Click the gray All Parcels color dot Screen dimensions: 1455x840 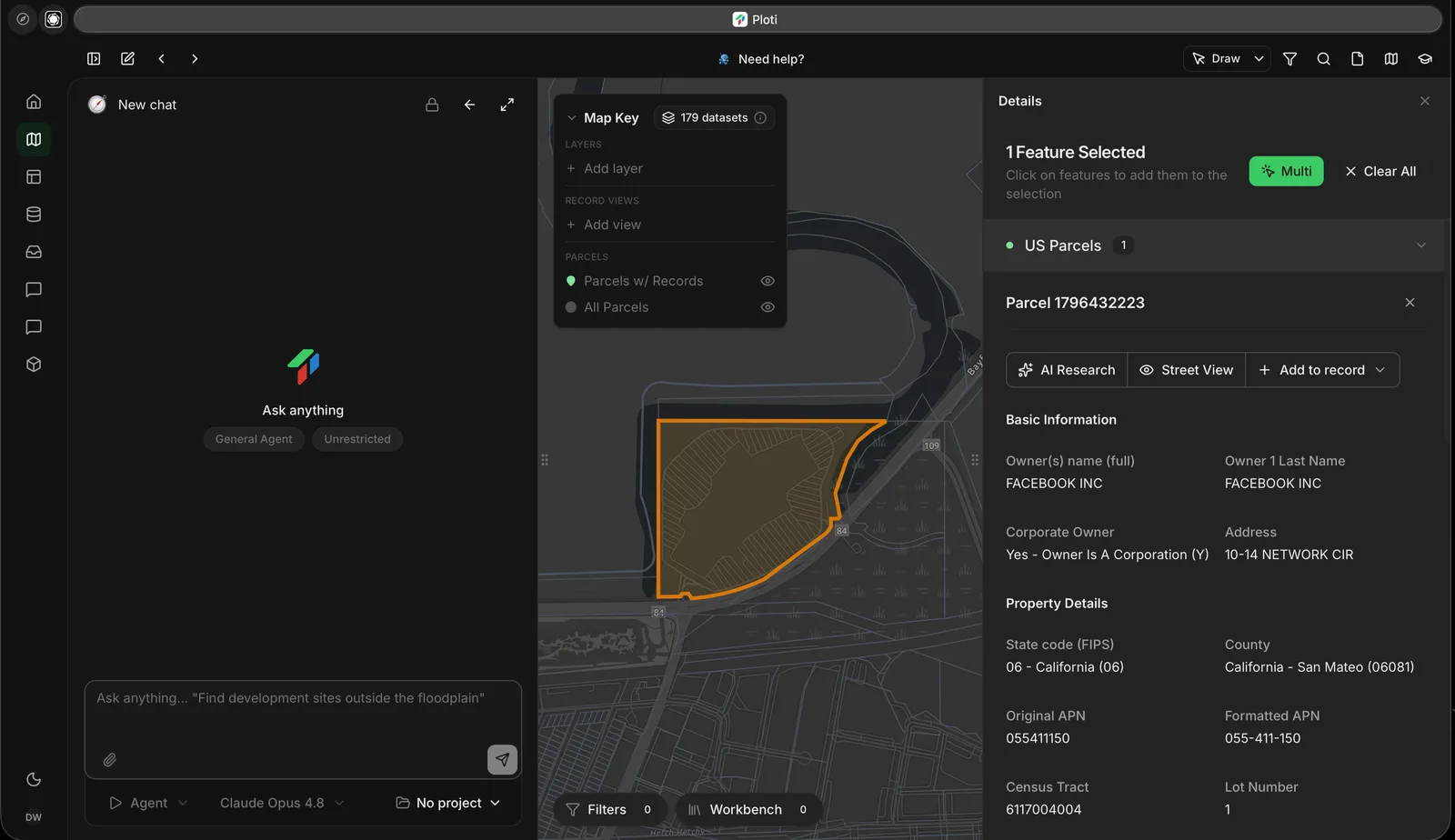click(x=571, y=307)
